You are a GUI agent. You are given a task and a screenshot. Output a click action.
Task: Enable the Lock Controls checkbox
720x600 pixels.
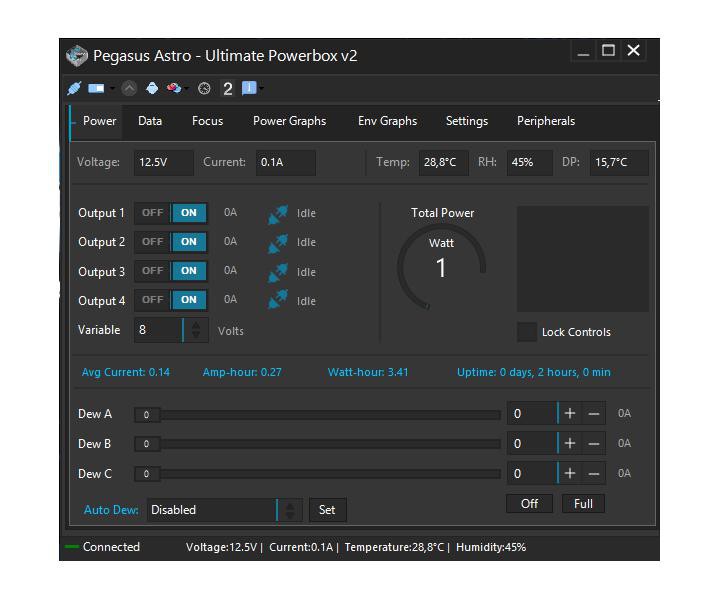coord(526,332)
